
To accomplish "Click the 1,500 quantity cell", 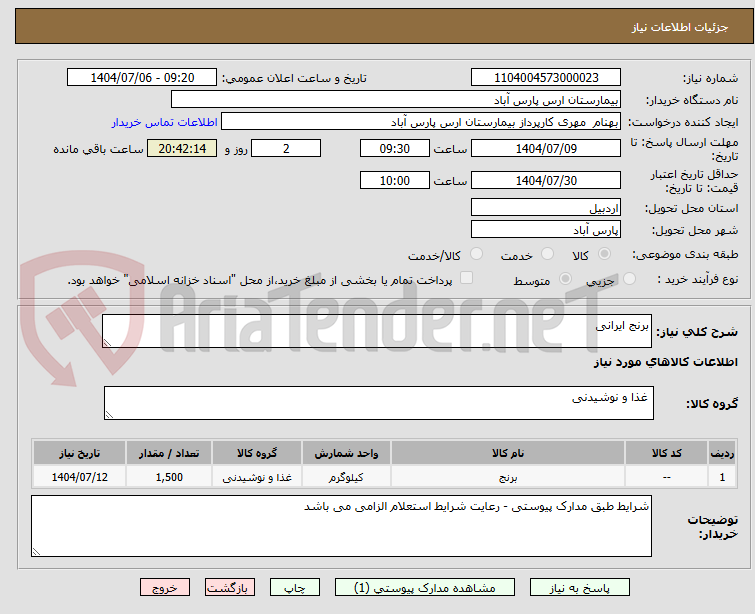I will click(169, 477).
